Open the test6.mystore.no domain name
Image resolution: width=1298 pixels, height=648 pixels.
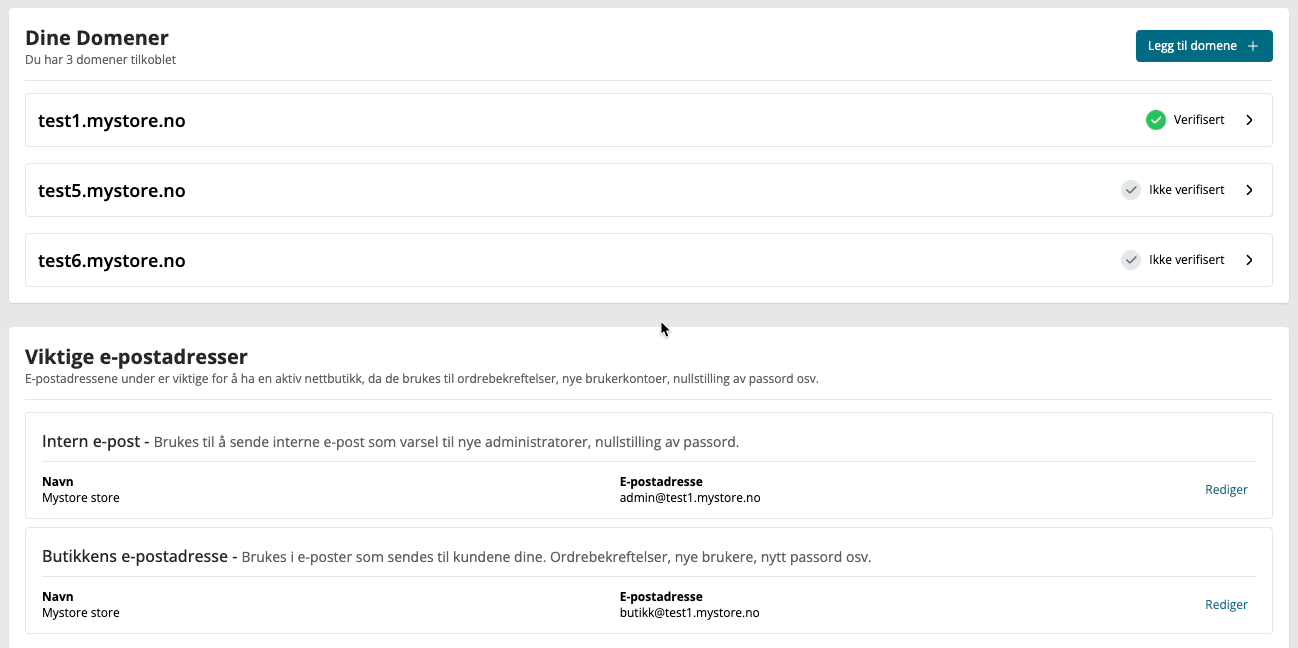pos(112,261)
